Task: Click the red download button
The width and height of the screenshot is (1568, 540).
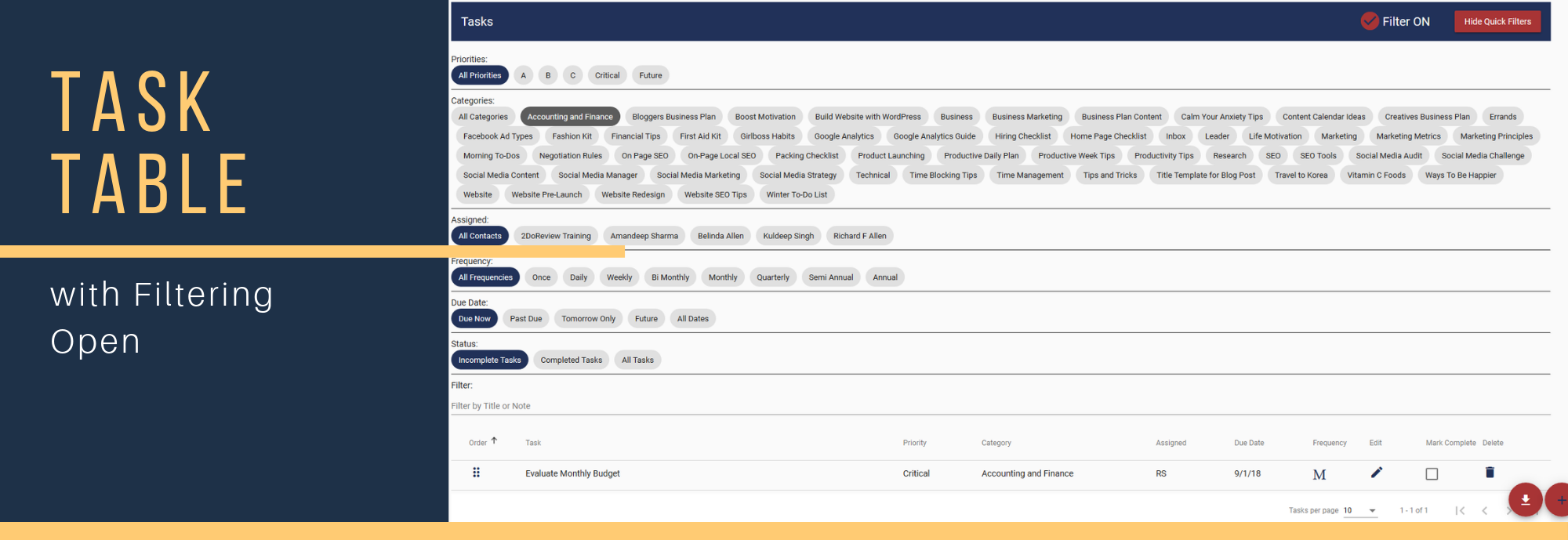Action: tap(1525, 500)
